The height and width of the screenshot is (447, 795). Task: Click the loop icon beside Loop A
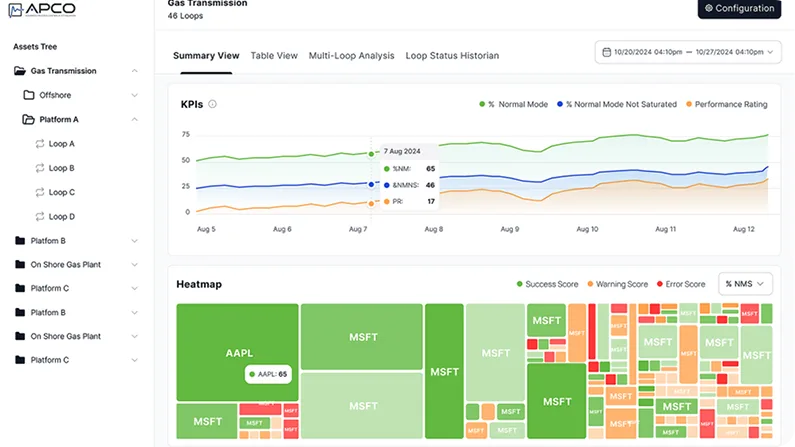pyautogui.click(x=40, y=144)
